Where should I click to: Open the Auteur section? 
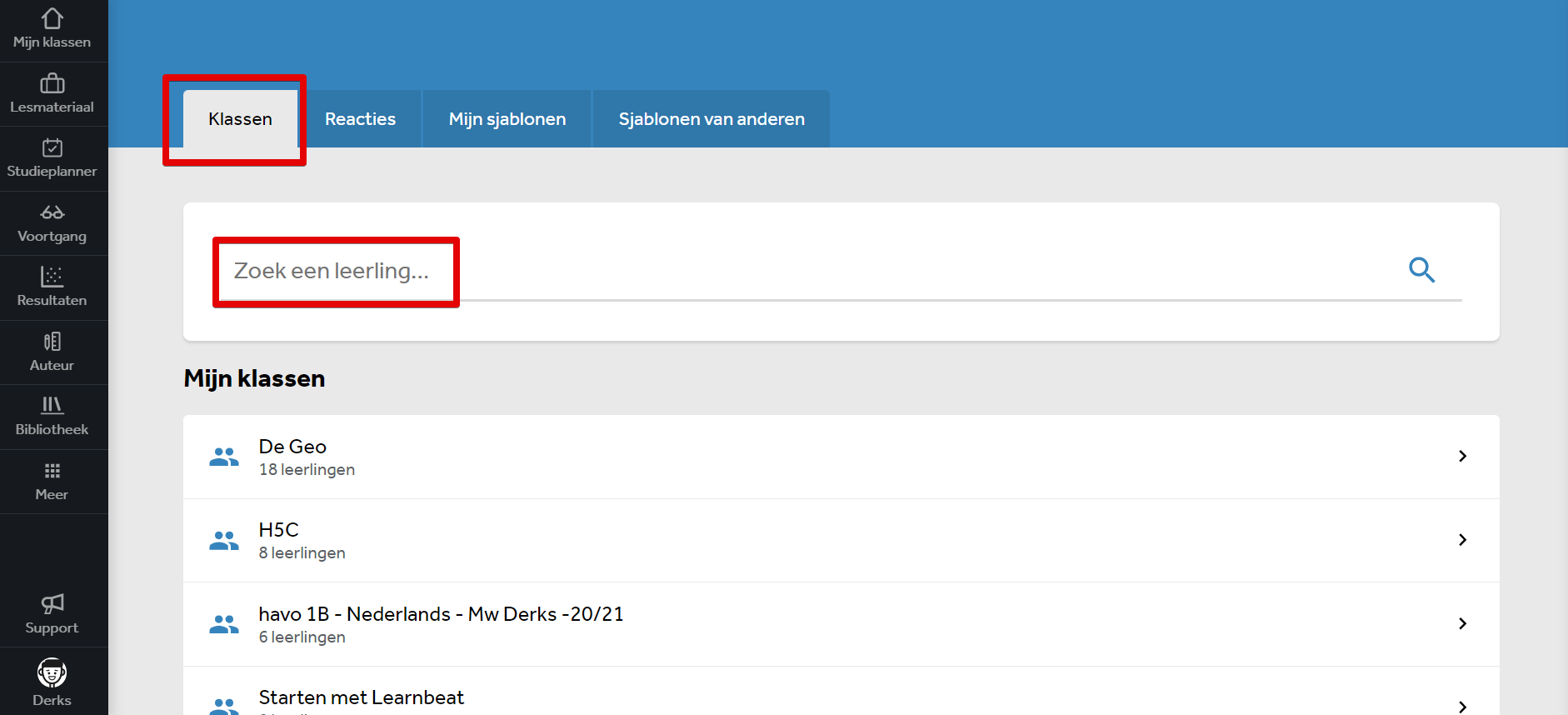(52, 352)
